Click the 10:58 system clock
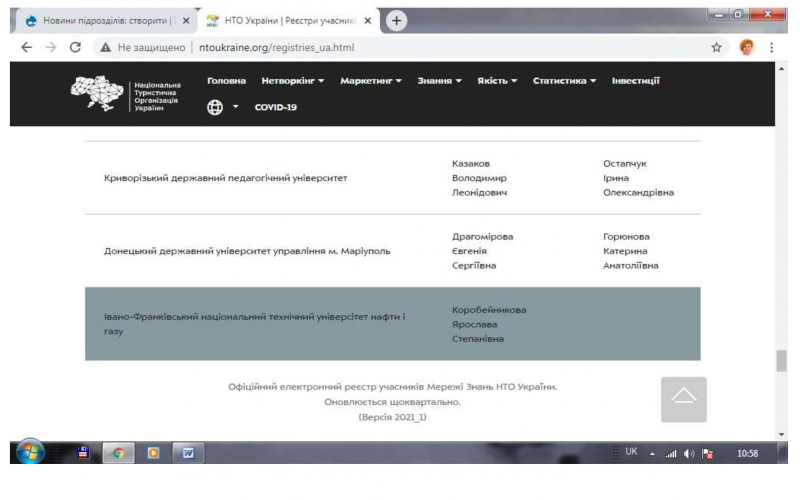The image size is (800, 500). (x=747, y=453)
